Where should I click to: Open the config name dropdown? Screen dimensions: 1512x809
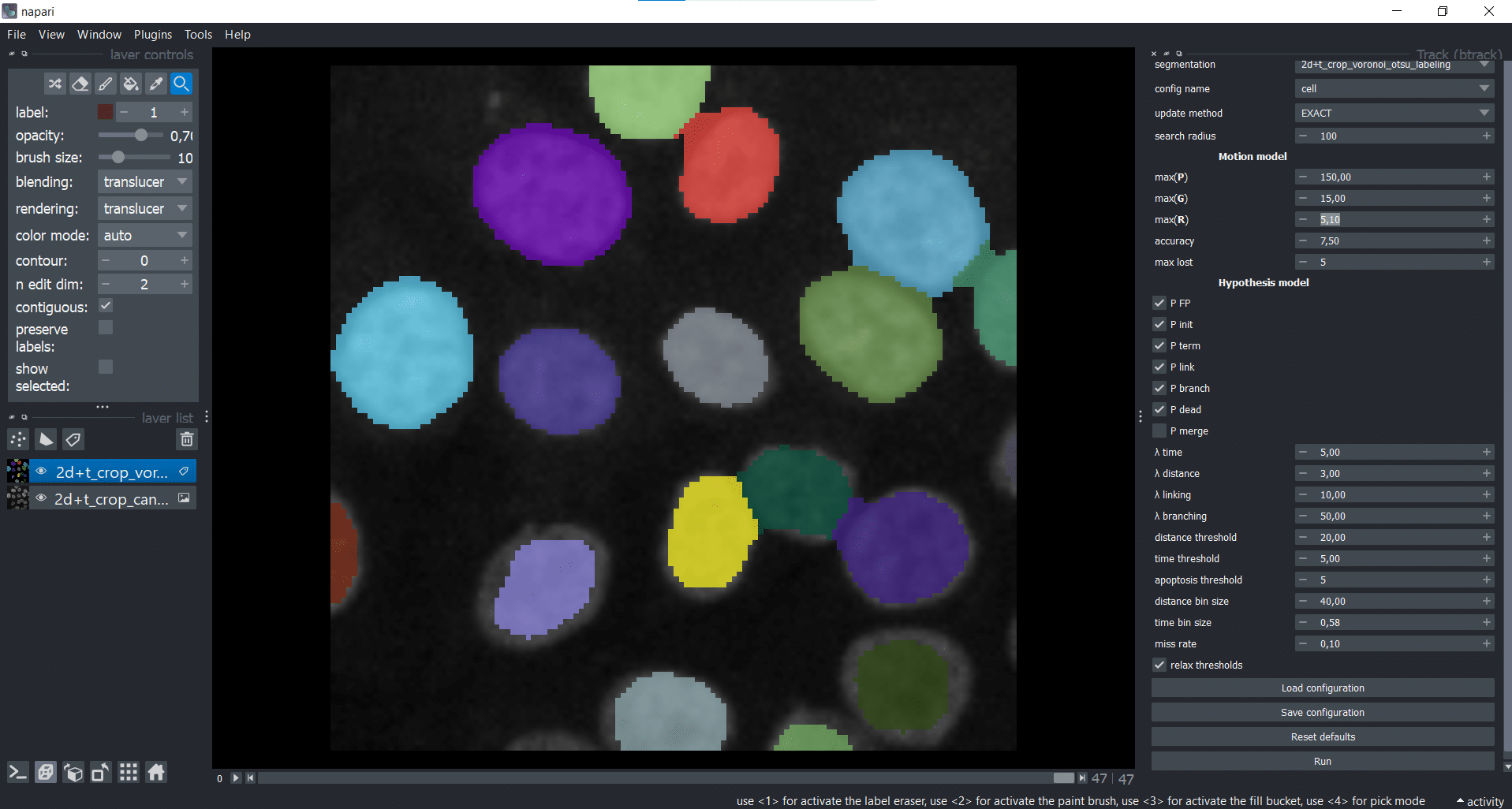[1394, 89]
